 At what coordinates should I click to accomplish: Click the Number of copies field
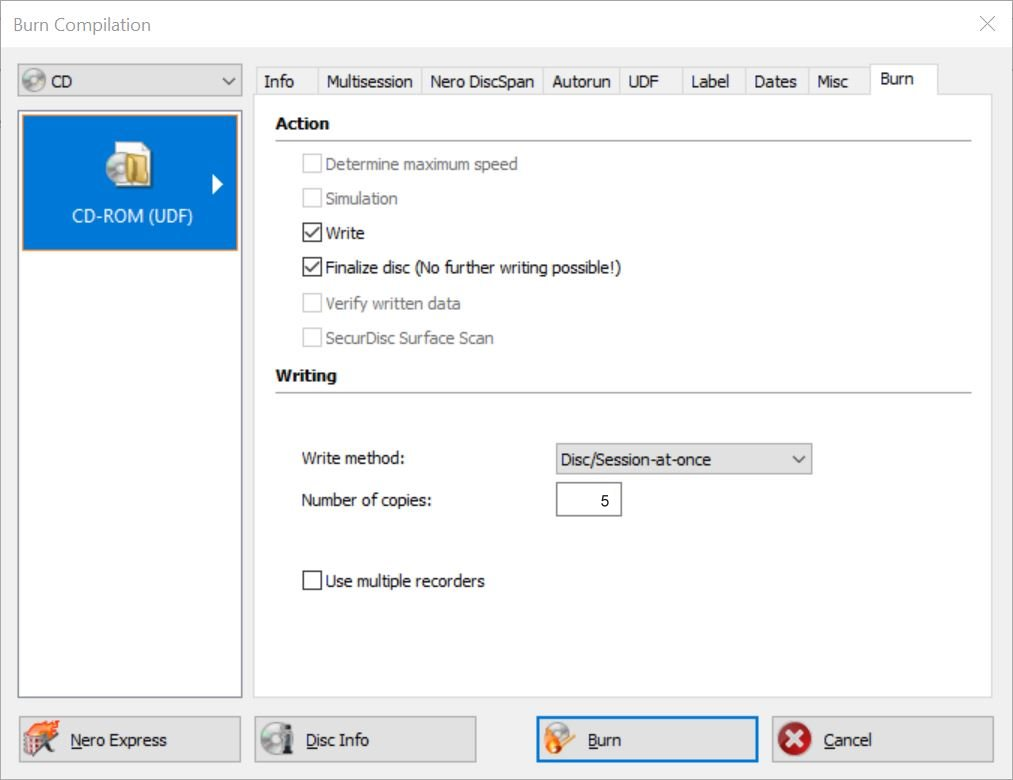588,500
